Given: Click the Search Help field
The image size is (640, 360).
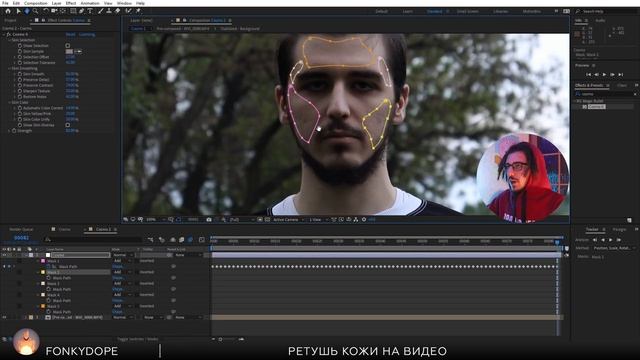Looking at the screenshot, I should [x=607, y=11].
